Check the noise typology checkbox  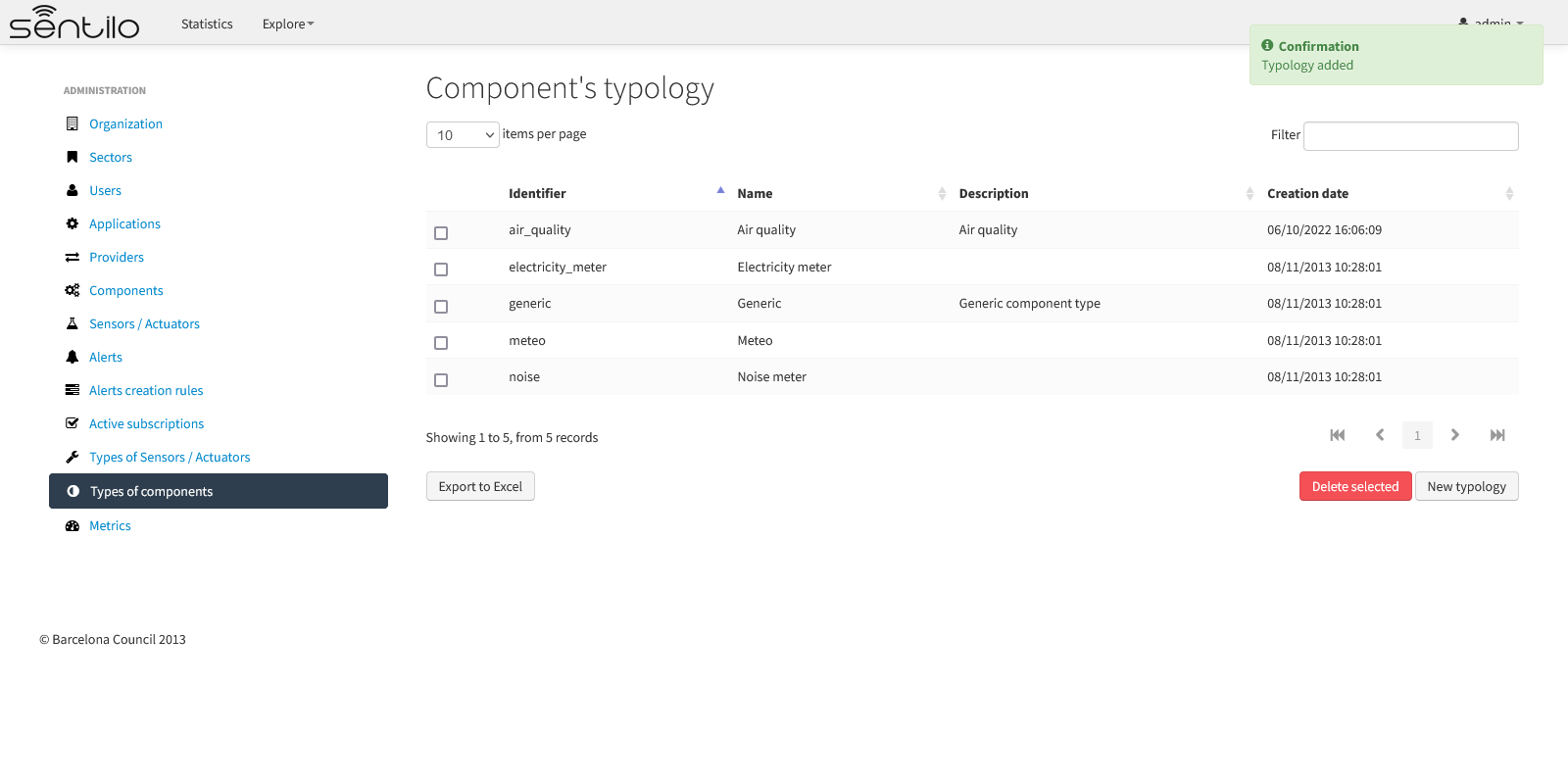441,380
